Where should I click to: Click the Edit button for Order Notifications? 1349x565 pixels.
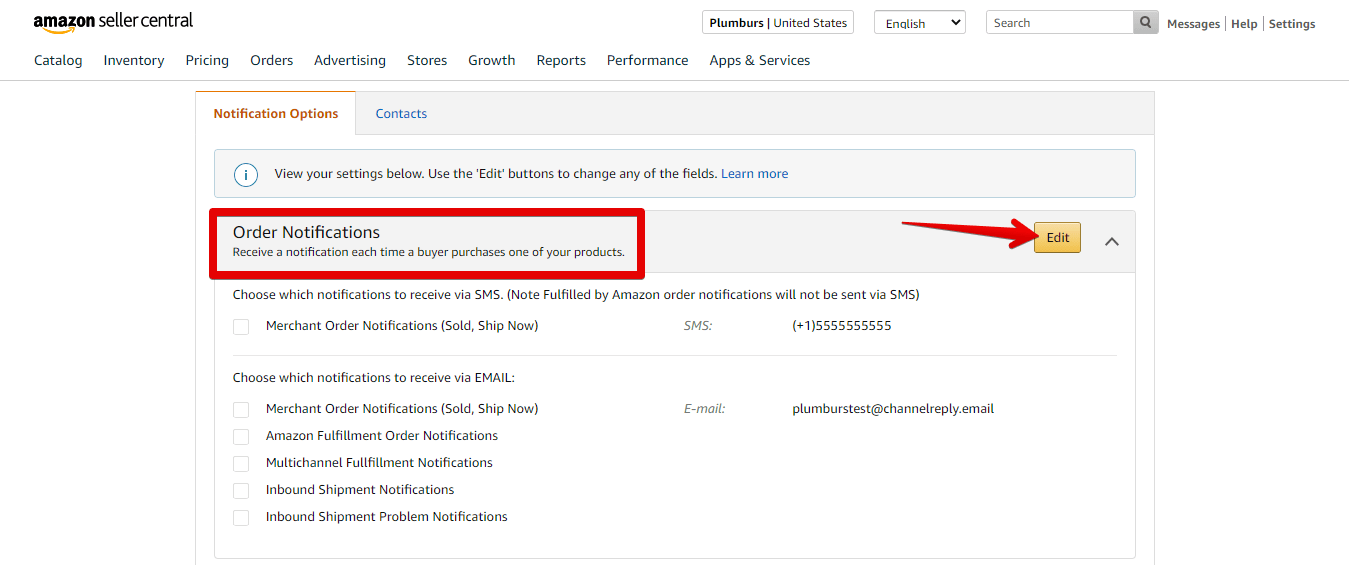click(1058, 237)
